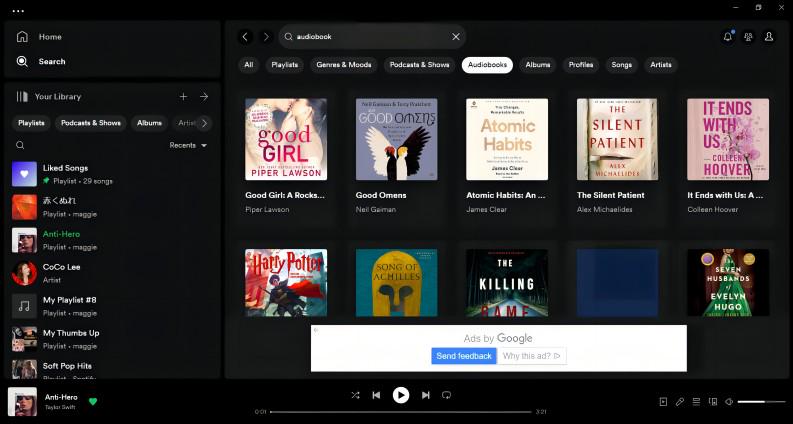Switch to the Songs filter tab
Viewport: 793px width, 424px height.
click(622, 65)
